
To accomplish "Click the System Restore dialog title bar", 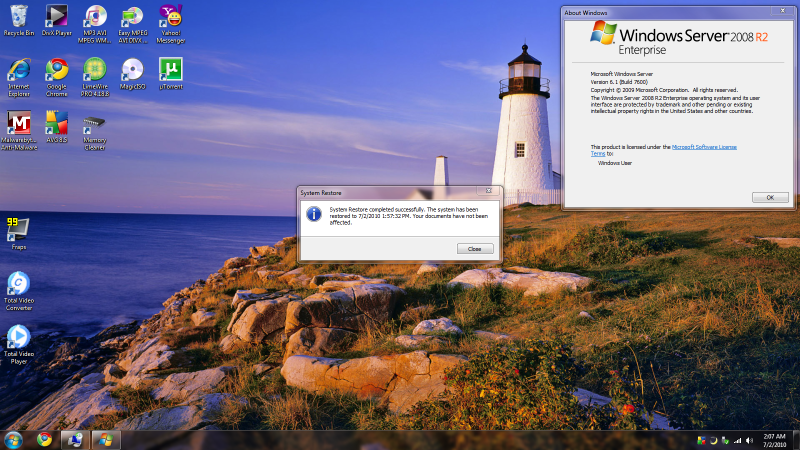I will click(x=388, y=193).
